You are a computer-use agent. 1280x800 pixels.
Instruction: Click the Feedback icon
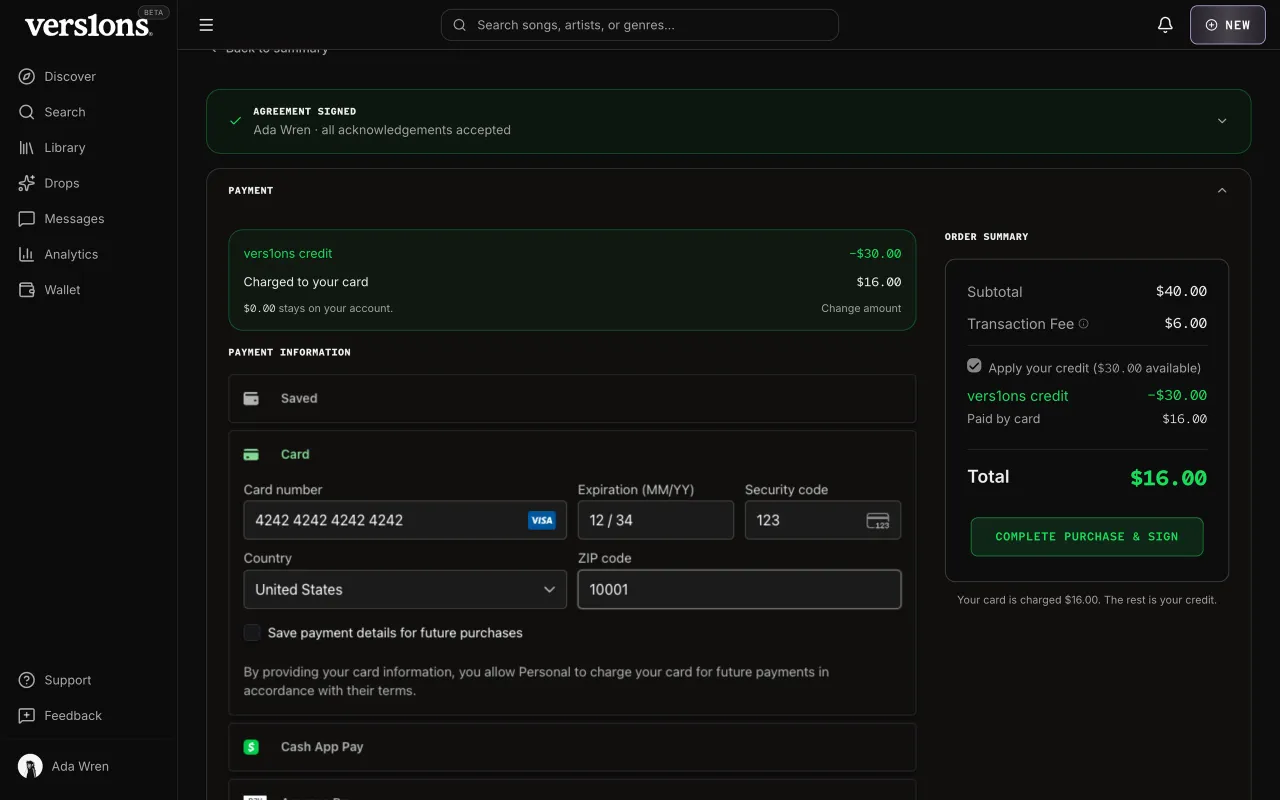27,715
